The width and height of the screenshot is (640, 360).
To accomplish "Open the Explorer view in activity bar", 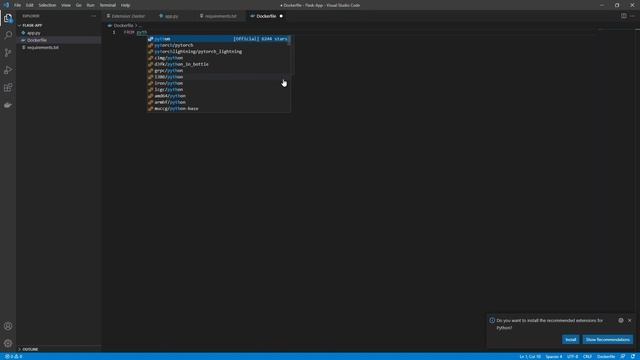I will pyautogui.click(x=8, y=18).
